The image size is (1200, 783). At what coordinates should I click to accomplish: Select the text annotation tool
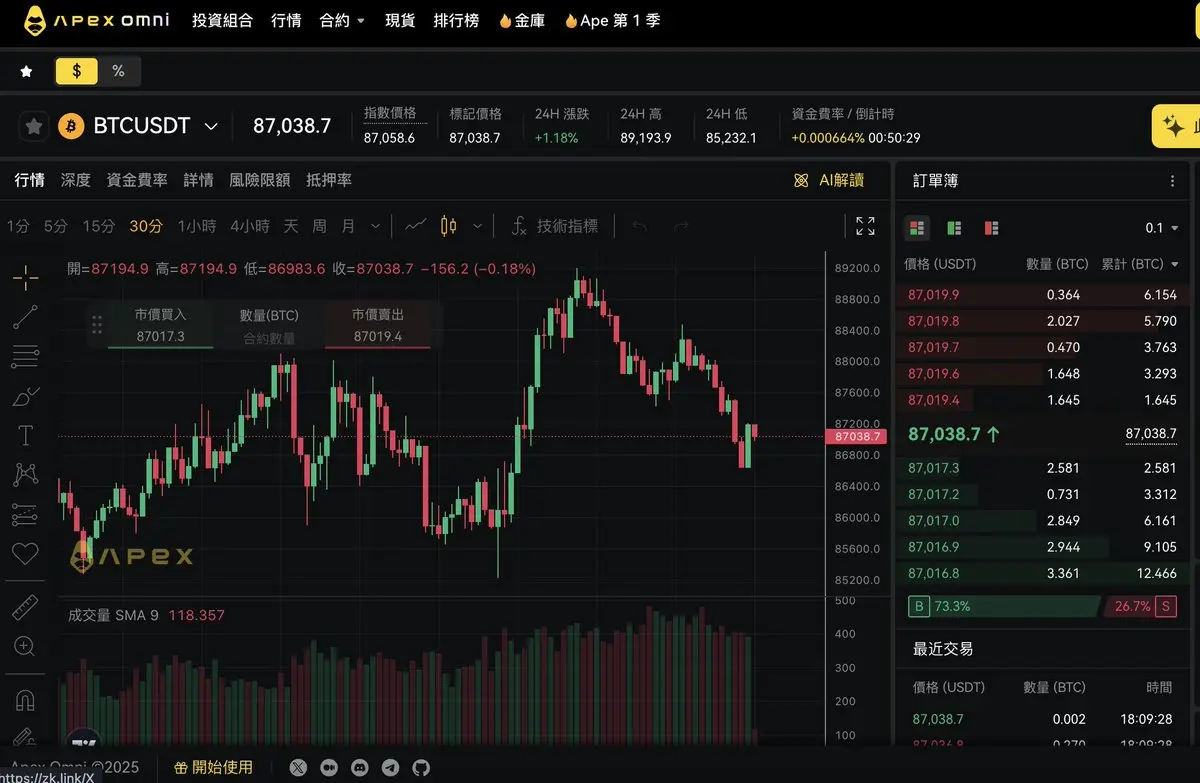26,435
